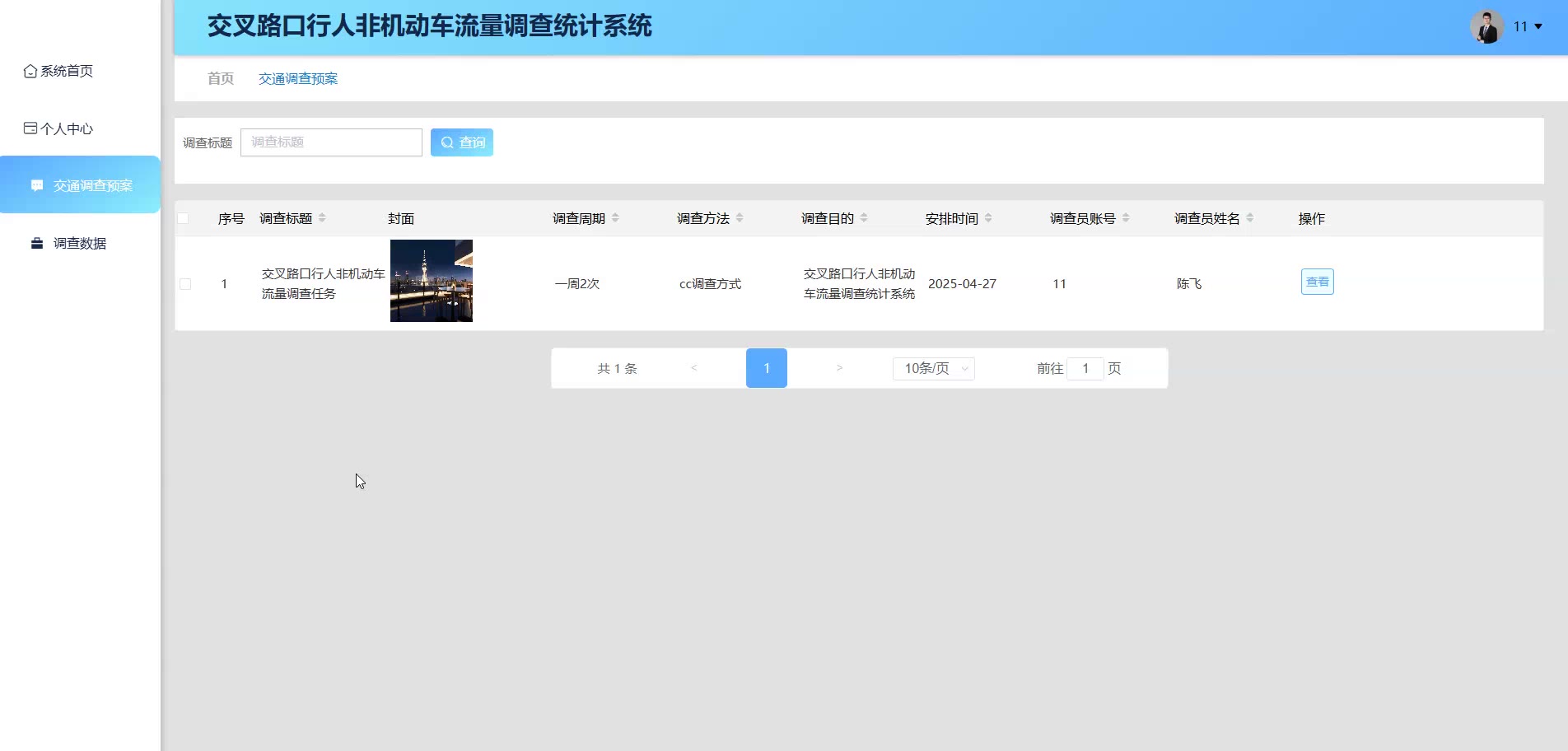Click 查看 button for the survey row
1568x751 pixels.
[x=1317, y=282]
